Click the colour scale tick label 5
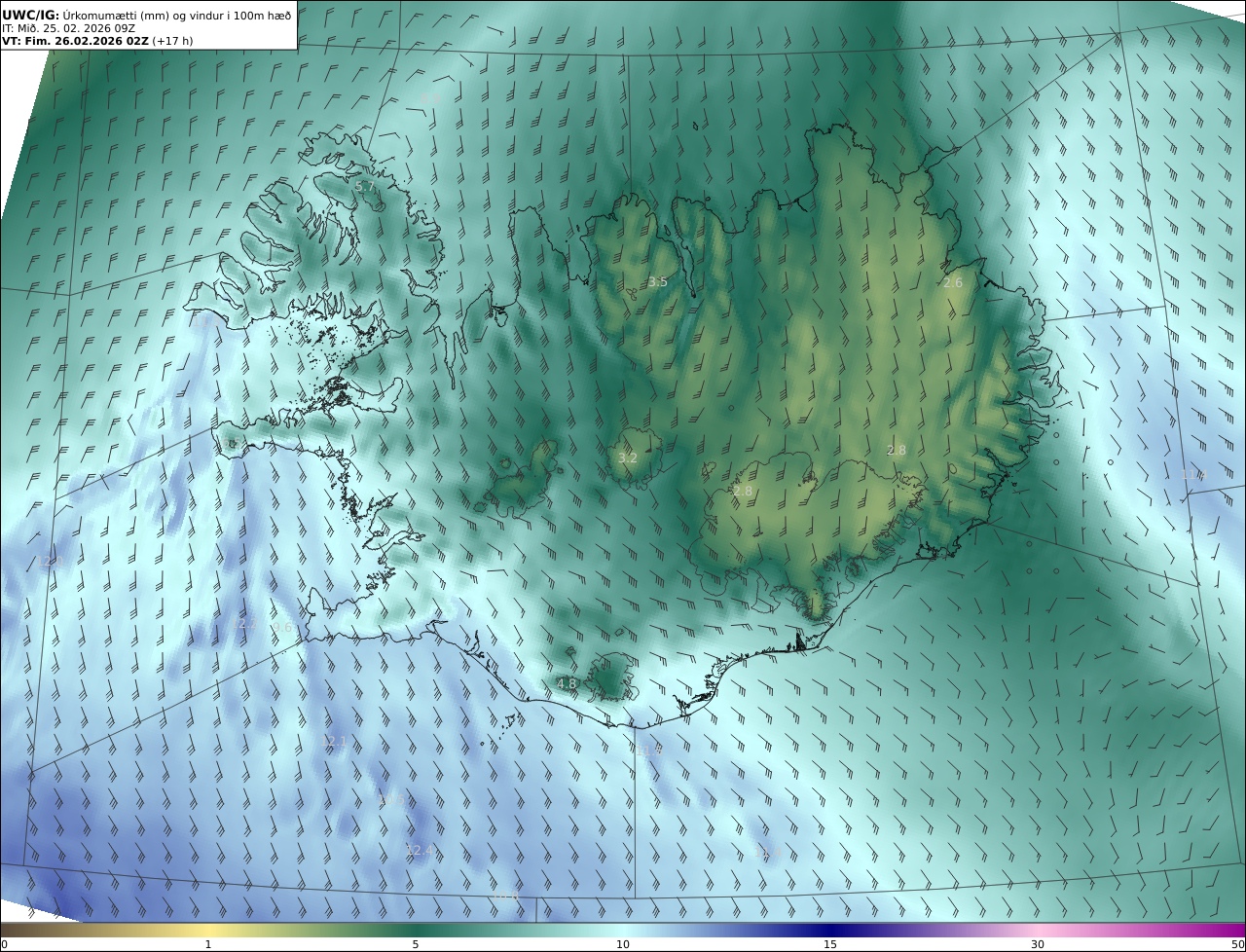1246x952 pixels. (416, 944)
